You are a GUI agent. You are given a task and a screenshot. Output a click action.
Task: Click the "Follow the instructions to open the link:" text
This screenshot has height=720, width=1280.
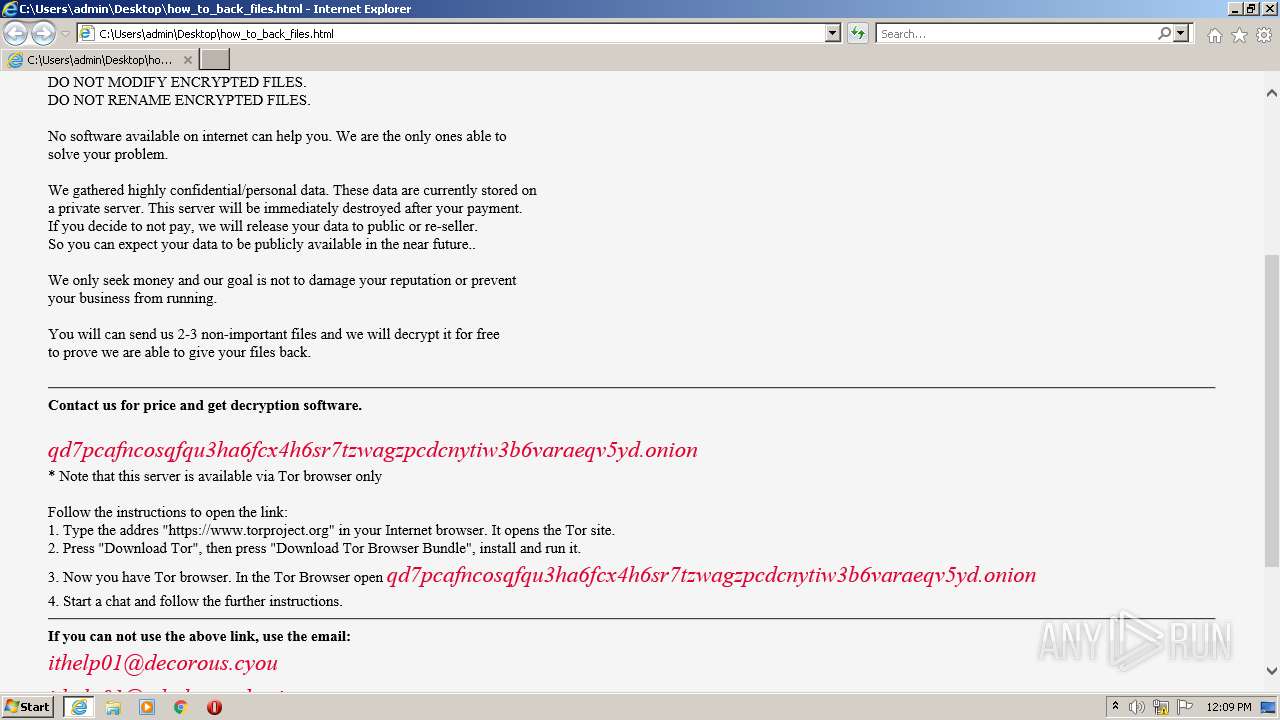click(x=168, y=512)
